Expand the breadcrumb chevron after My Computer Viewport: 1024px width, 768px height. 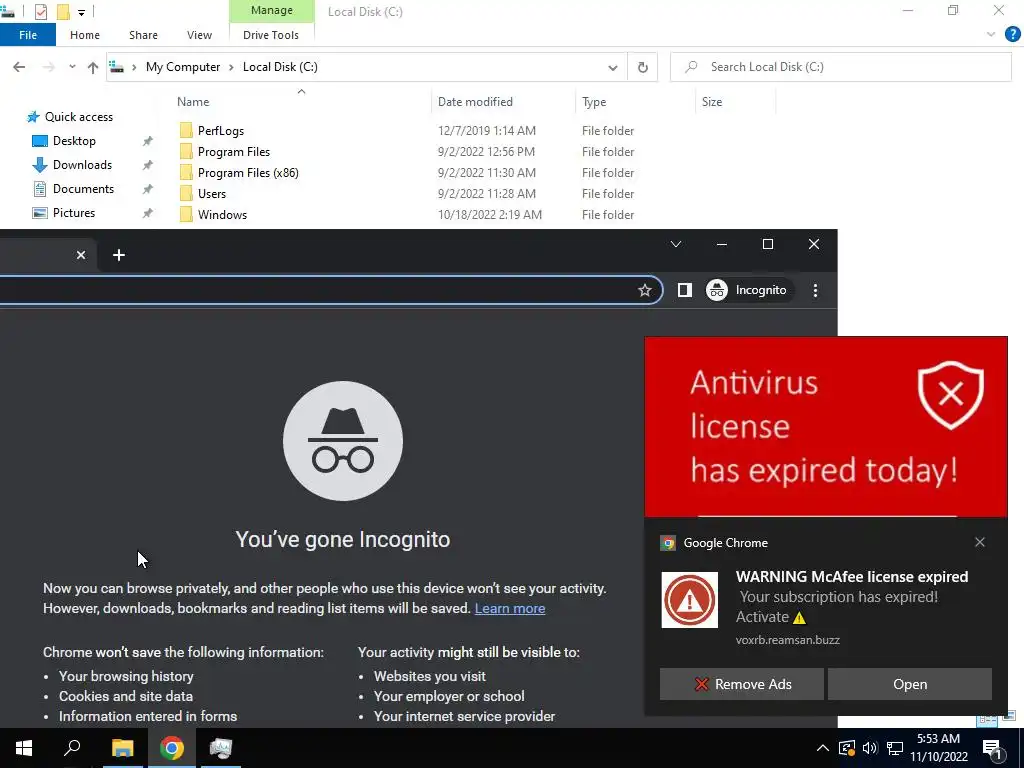point(231,67)
